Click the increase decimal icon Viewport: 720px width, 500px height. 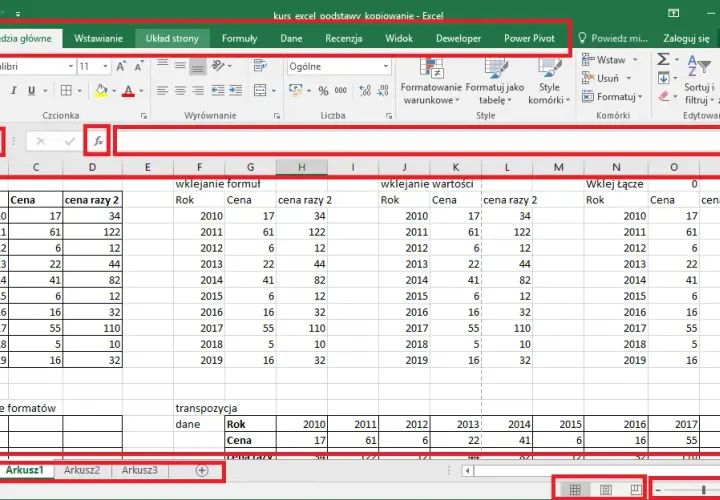365,90
